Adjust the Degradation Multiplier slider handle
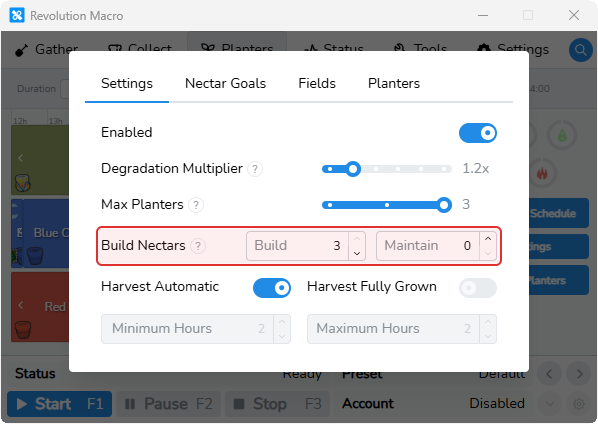The width and height of the screenshot is (598, 424). (353, 169)
